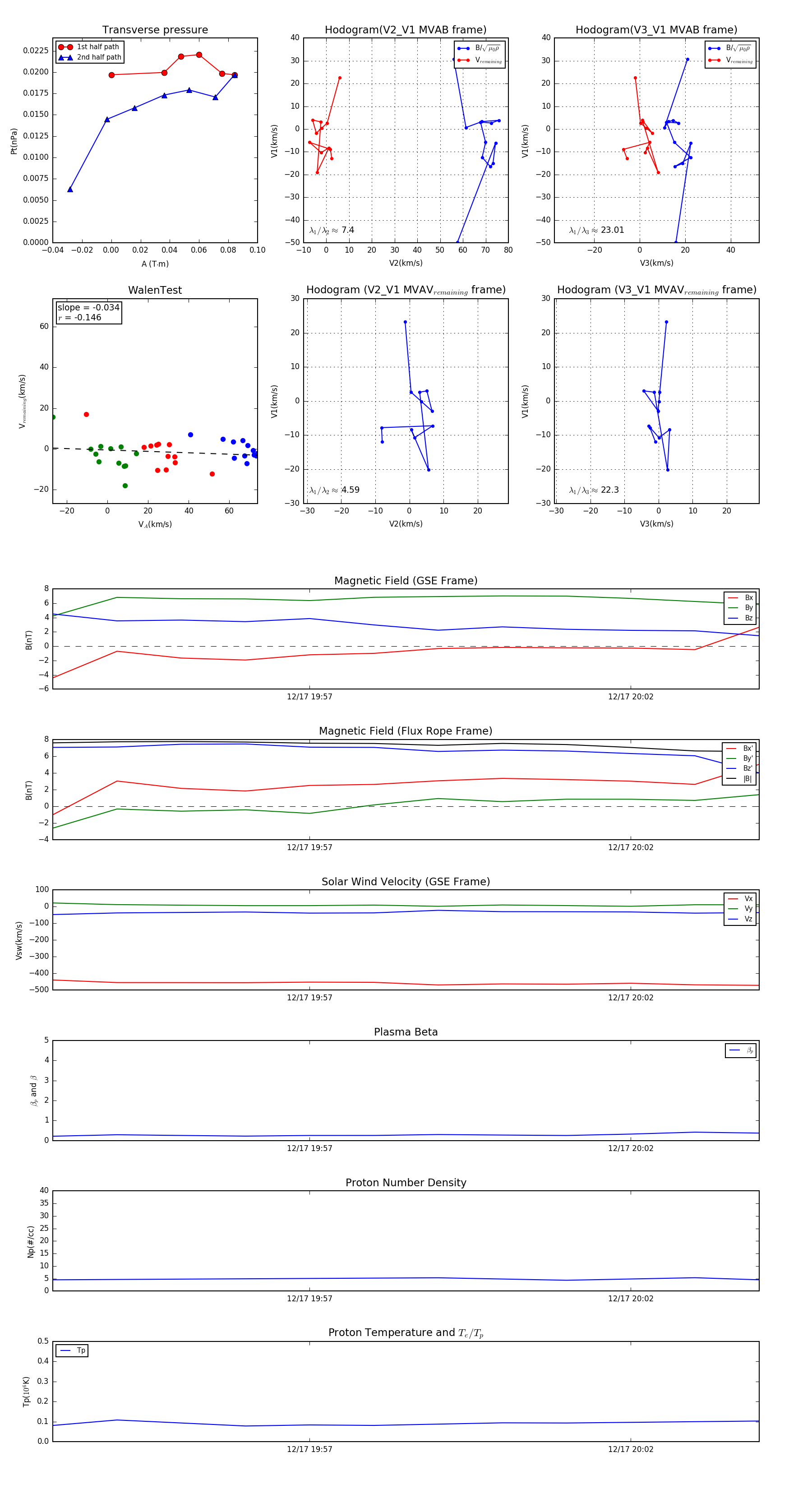This screenshot has width=812, height=1489.
Task: Select the |B| legend entry
Action: pos(739,779)
